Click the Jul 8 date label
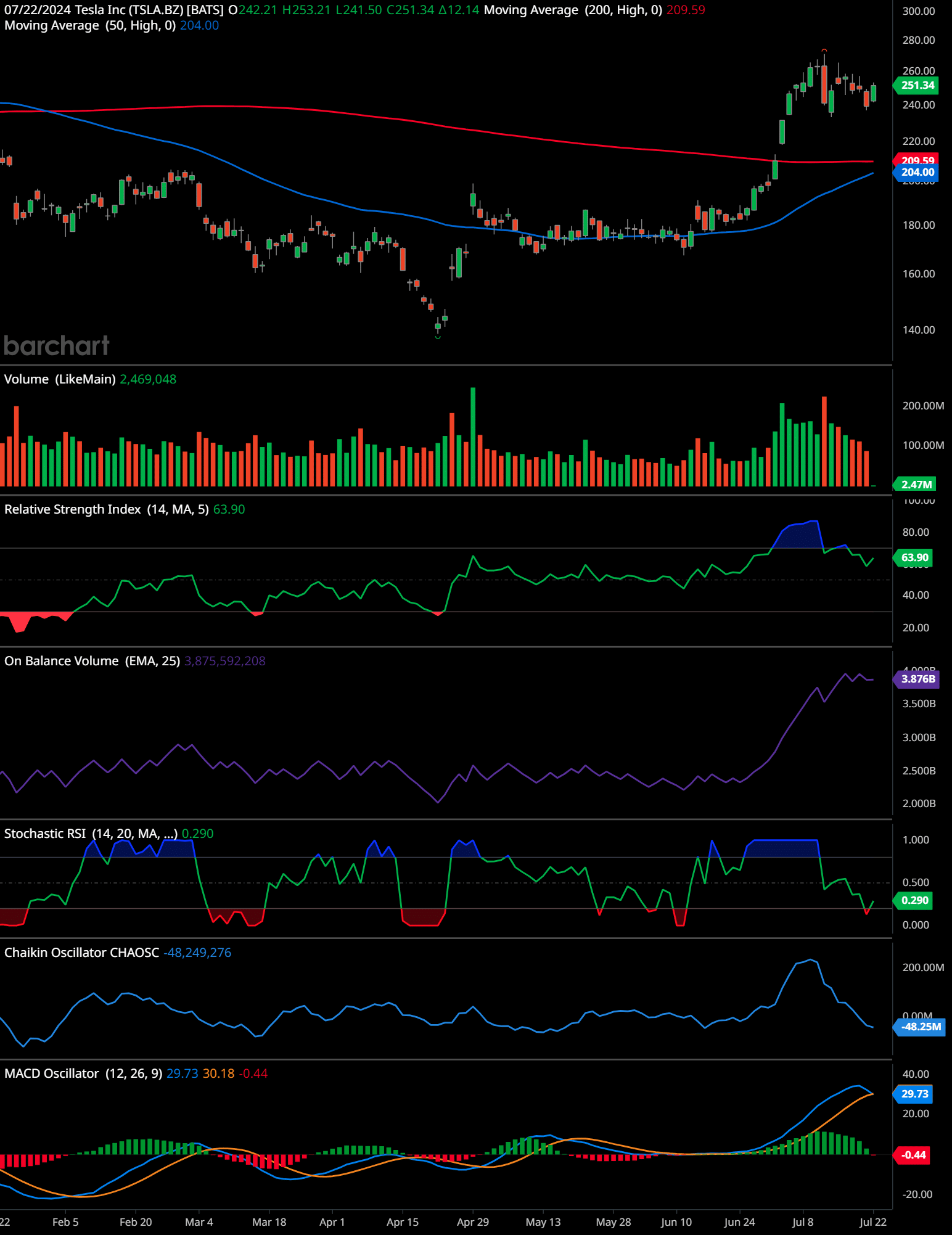Image resolution: width=952 pixels, height=1235 pixels. point(803,1222)
